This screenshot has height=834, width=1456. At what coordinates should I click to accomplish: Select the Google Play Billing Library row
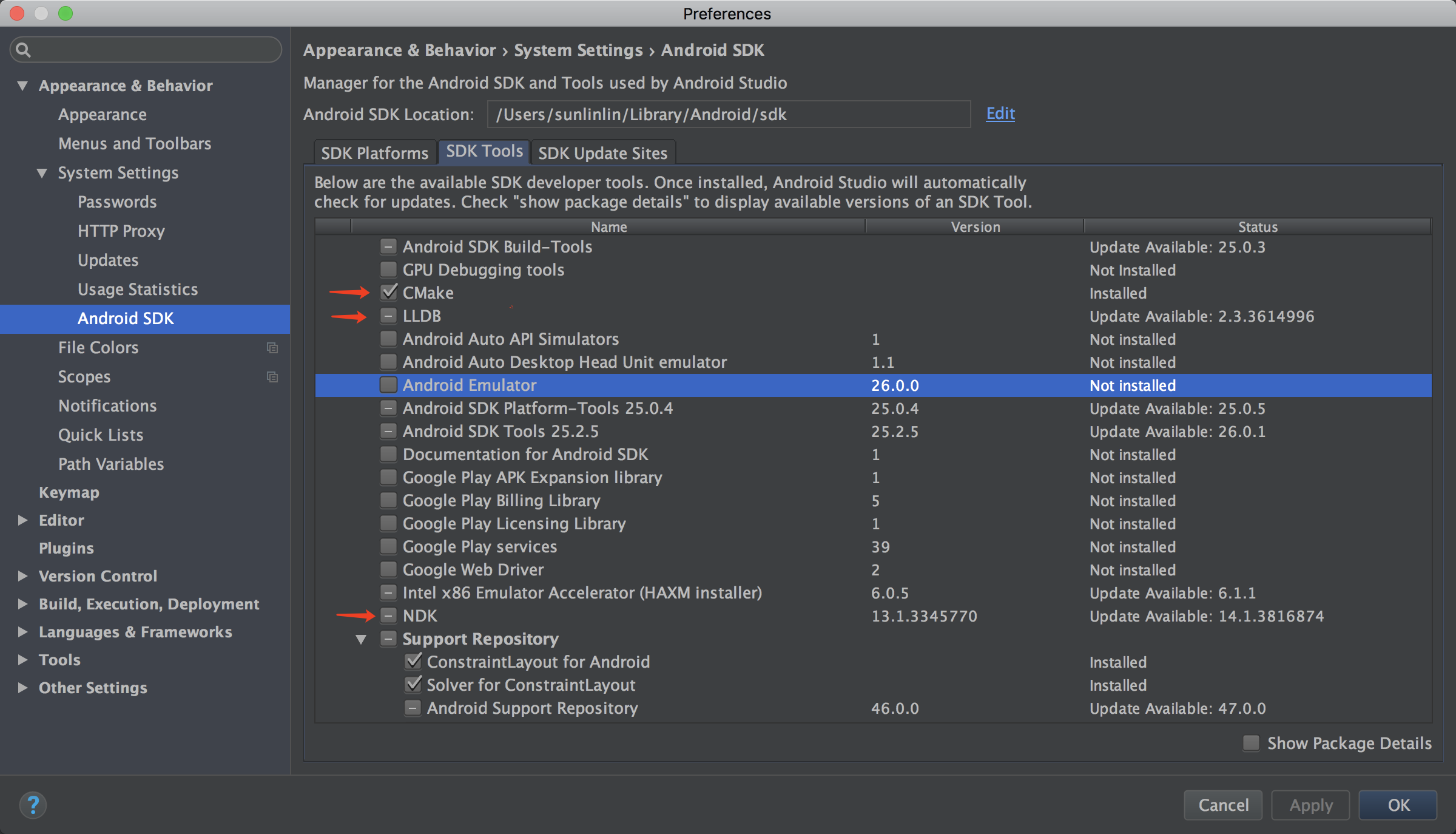[874, 500]
